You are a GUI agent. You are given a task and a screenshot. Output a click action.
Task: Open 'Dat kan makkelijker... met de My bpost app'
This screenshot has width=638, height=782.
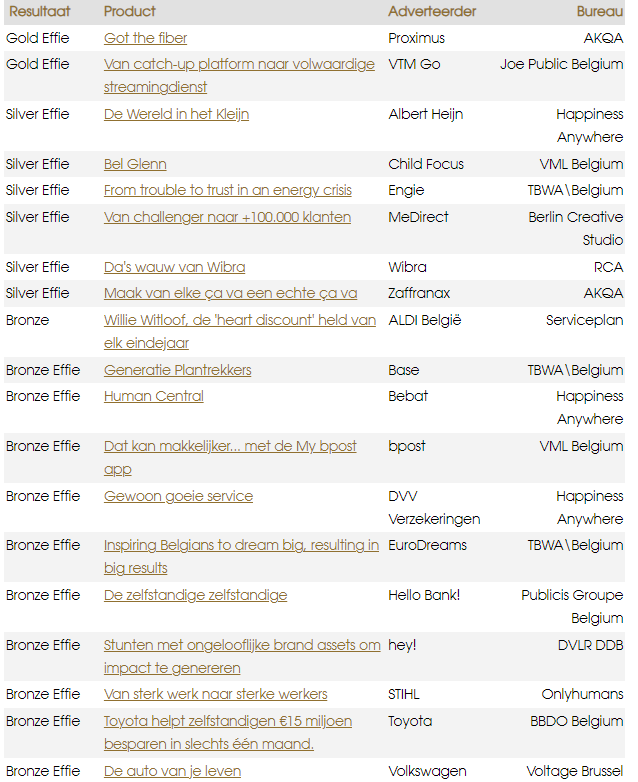pos(230,446)
